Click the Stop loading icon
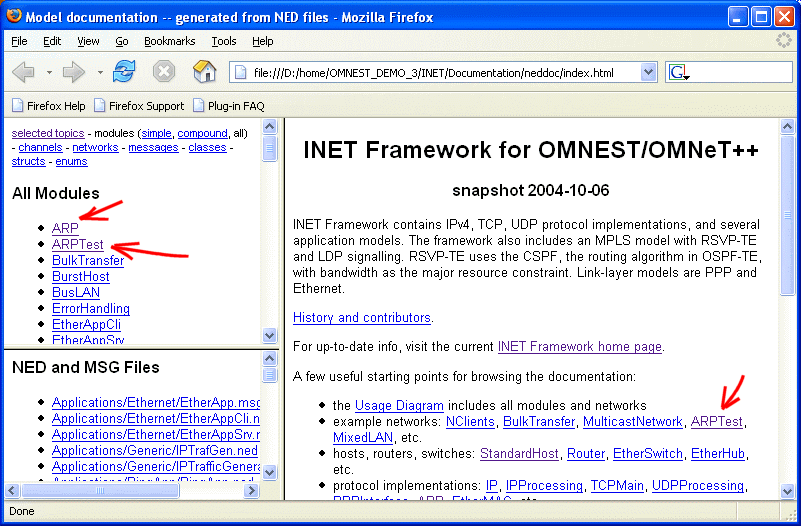Viewport: 801px width, 526px height. pyautogui.click(x=164, y=71)
